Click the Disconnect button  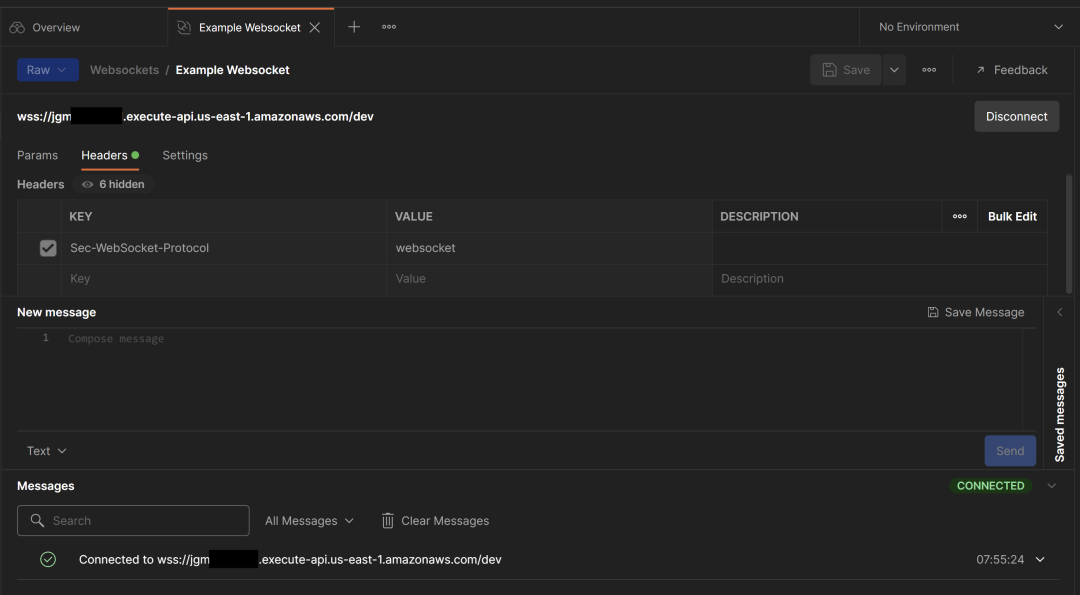pos(1016,116)
